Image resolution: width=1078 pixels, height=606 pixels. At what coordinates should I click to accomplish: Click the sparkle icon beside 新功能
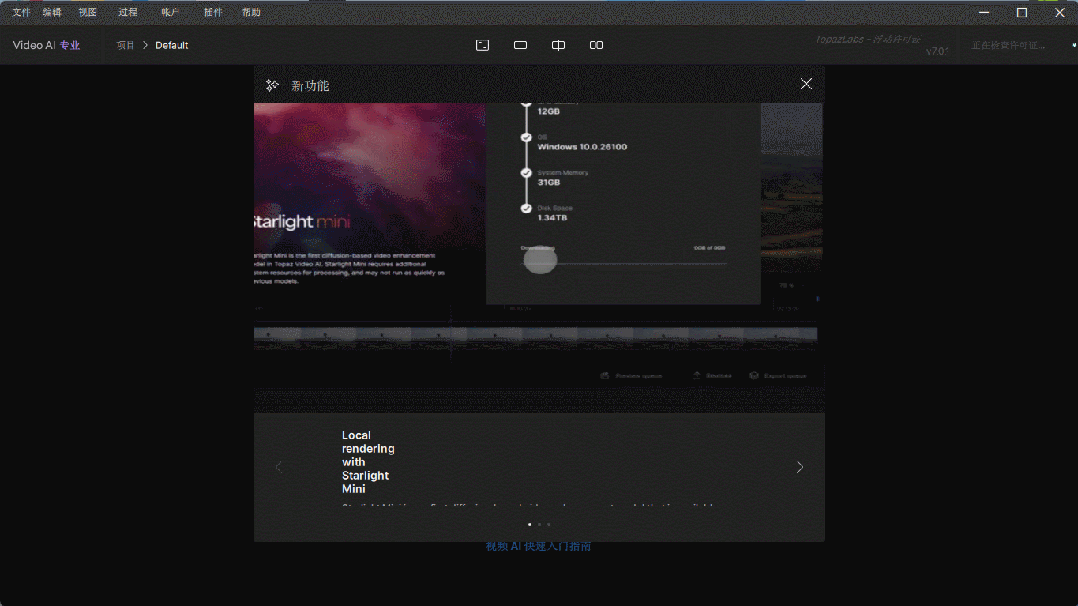pos(272,85)
